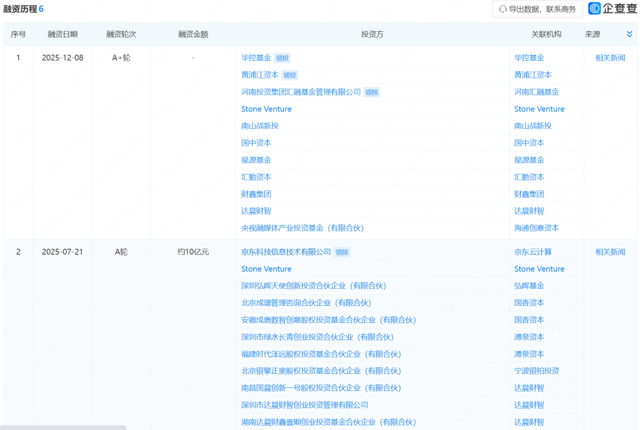
Task: Open 相关新闻 link for 2025-07-21 row
Action: 610,252
